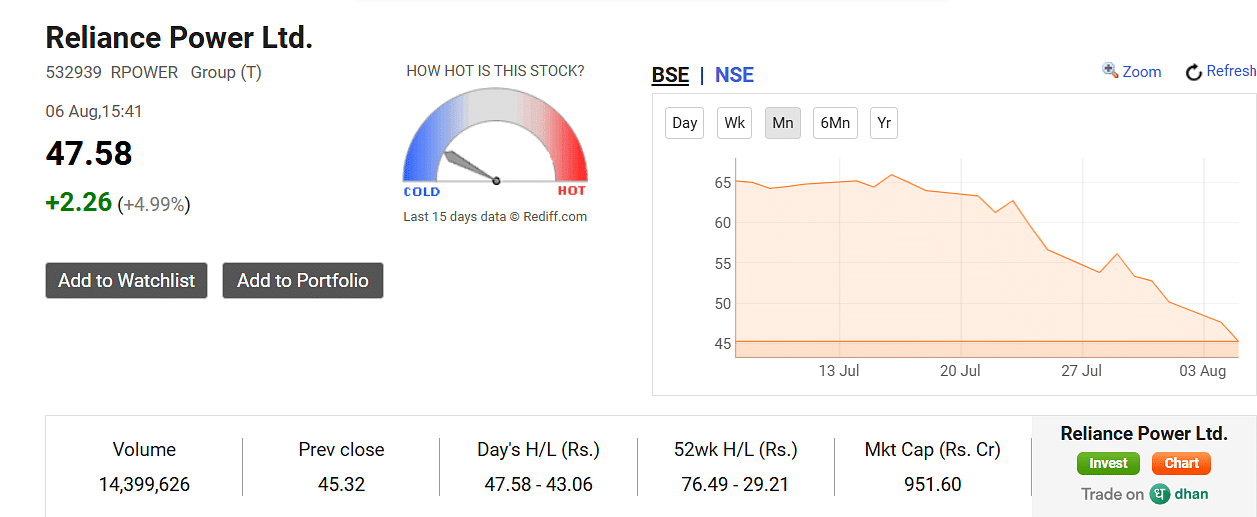Image resolution: width=1257 pixels, height=517 pixels.
Task: Click the green Invest button
Action: pyautogui.click(x=1108, y=463)
